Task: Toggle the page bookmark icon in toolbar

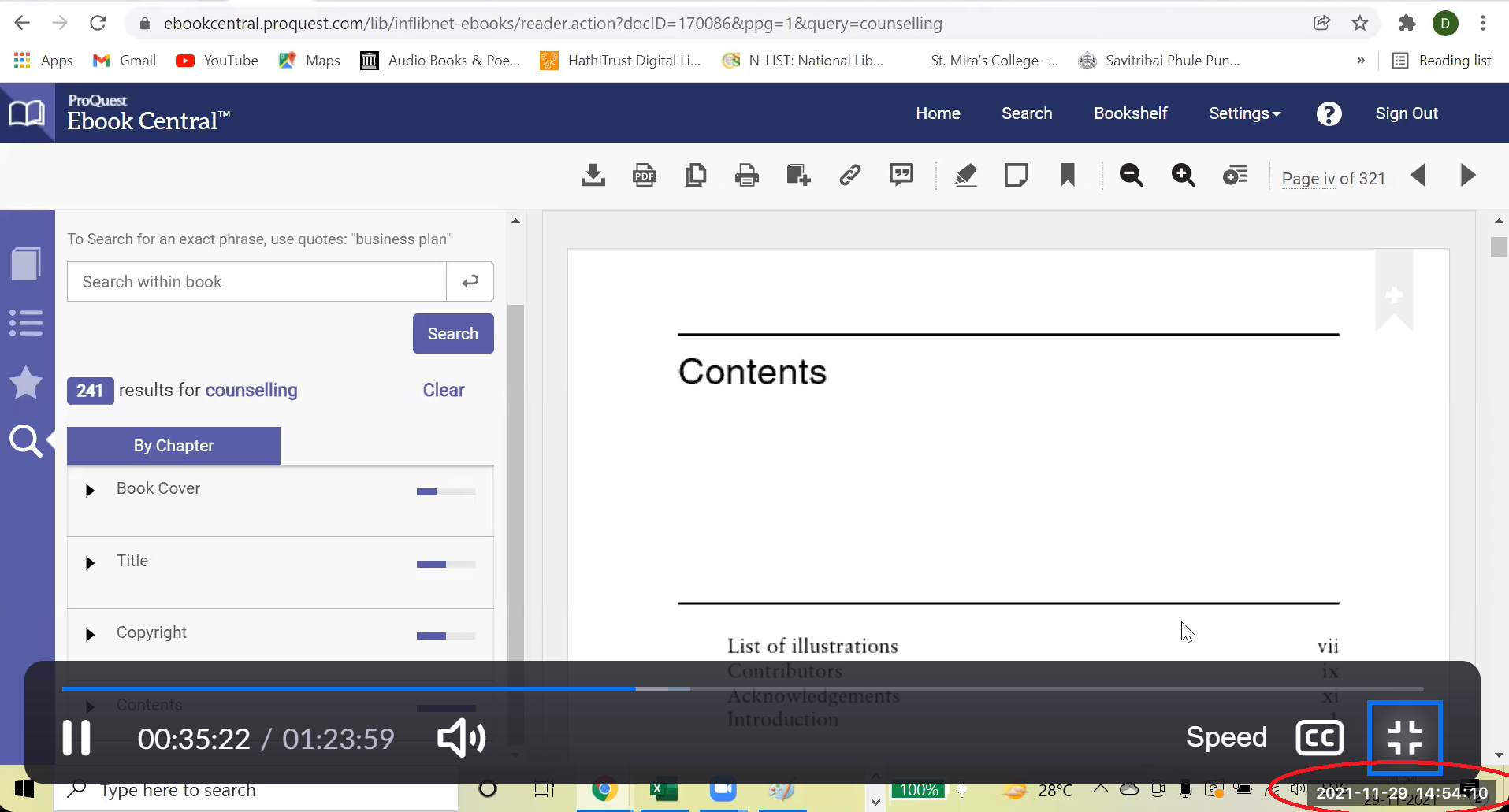Action: coord(1067,175)
